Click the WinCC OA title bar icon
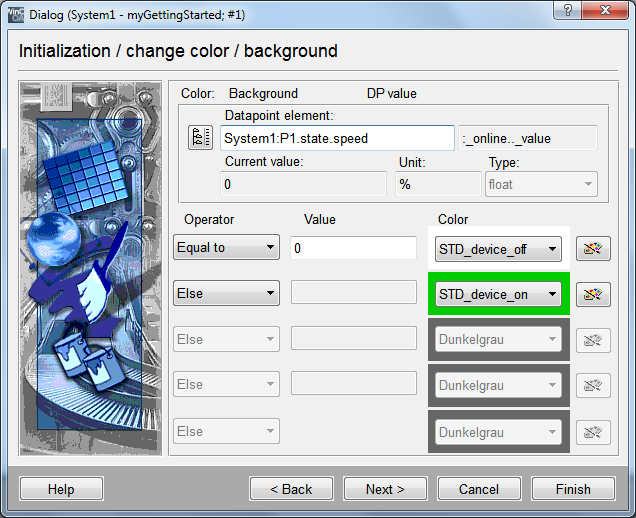The width and height of the screenshot is (636, 518). [x=13, y=14]
